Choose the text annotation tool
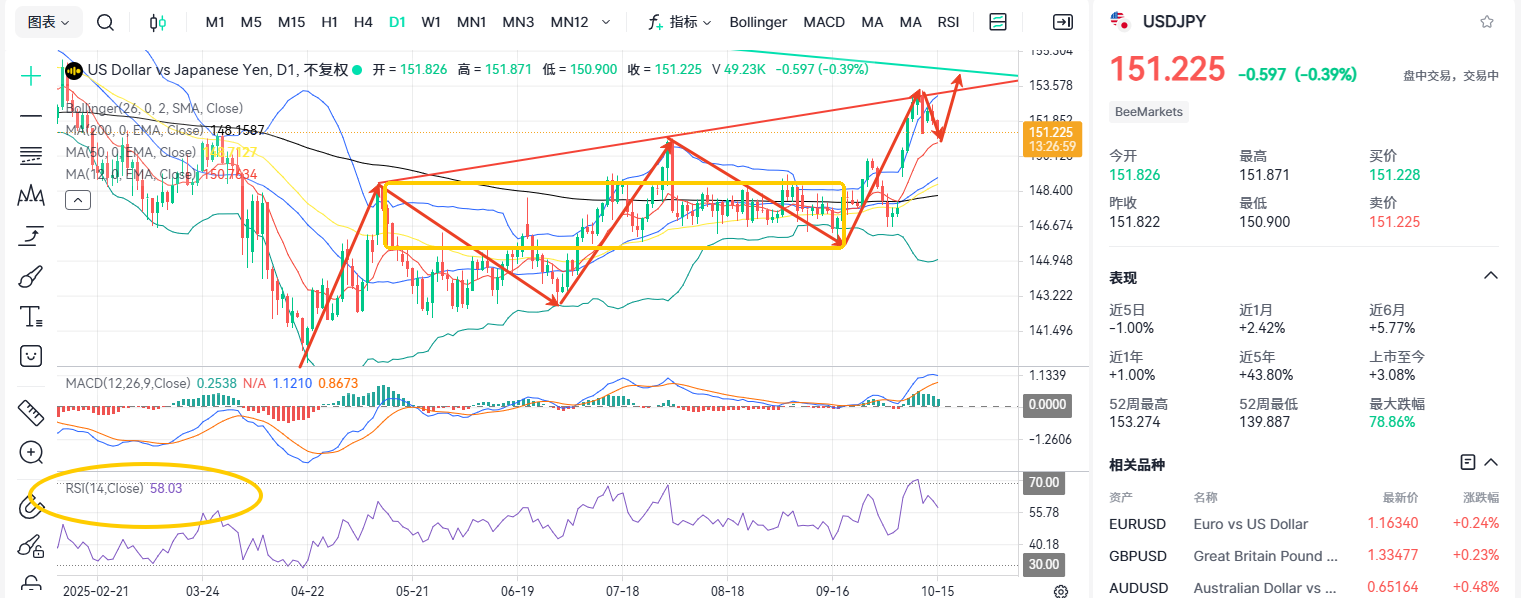Screen dimensions: 1521x598 click(x=31, y=317)
